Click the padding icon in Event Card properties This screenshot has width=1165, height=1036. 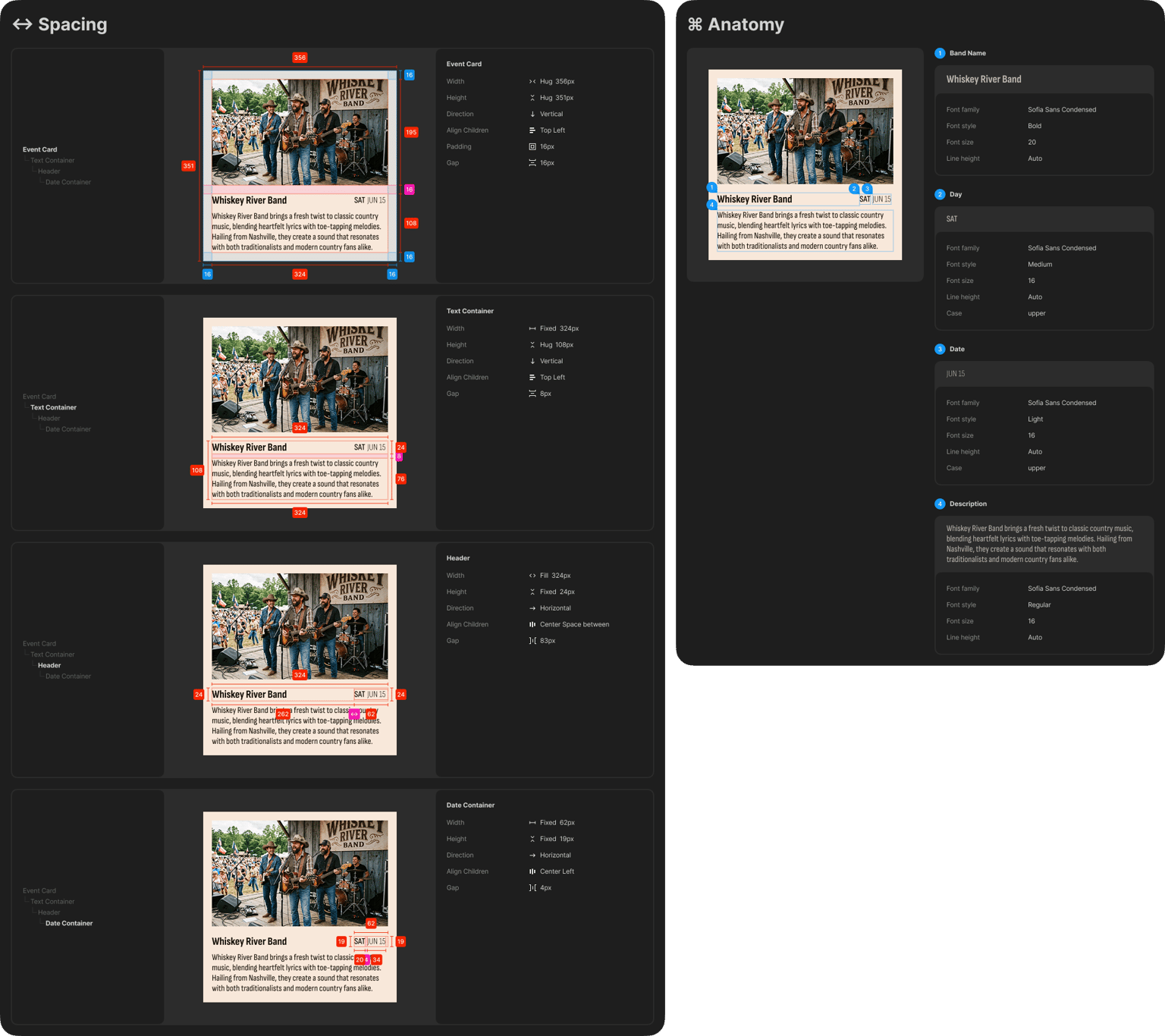532,146
